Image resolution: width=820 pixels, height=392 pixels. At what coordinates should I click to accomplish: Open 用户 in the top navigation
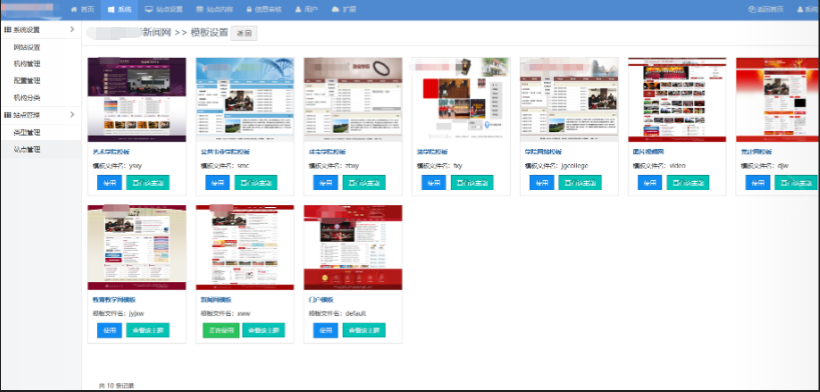[306, 9]
